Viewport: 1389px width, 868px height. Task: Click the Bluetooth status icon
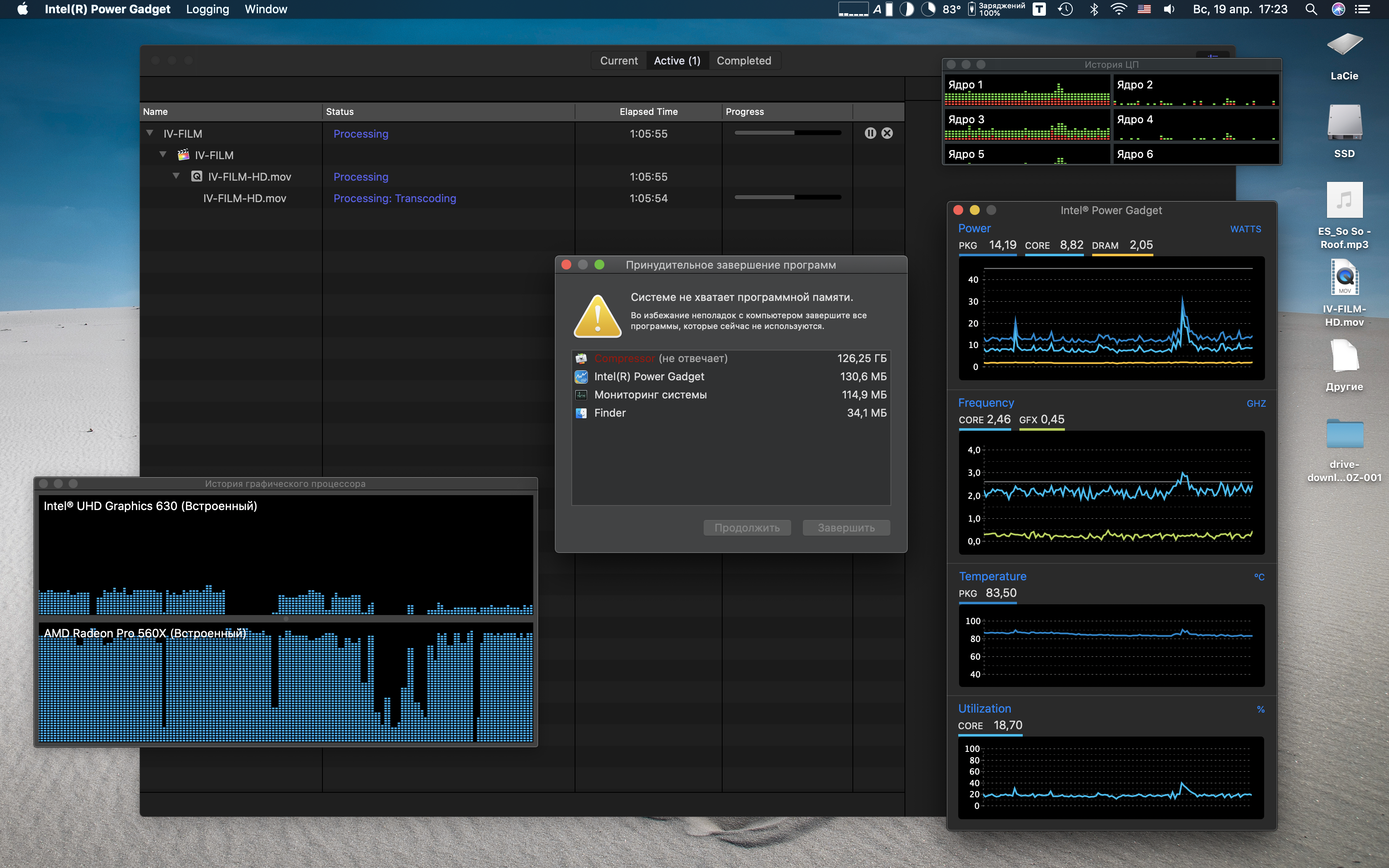[1094, 9]
